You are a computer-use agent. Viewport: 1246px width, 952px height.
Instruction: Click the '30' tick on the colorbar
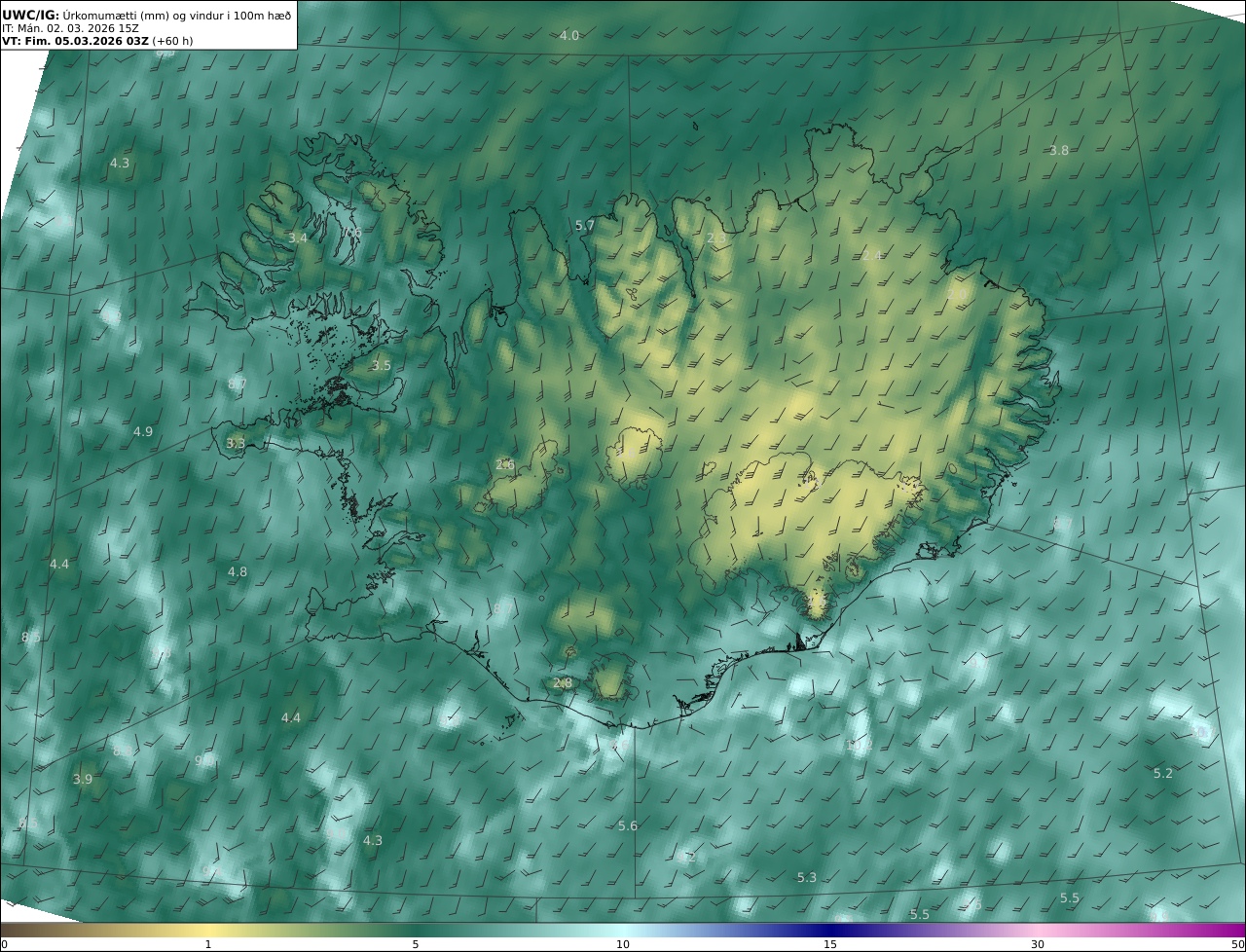click(x=1038, y=944)
